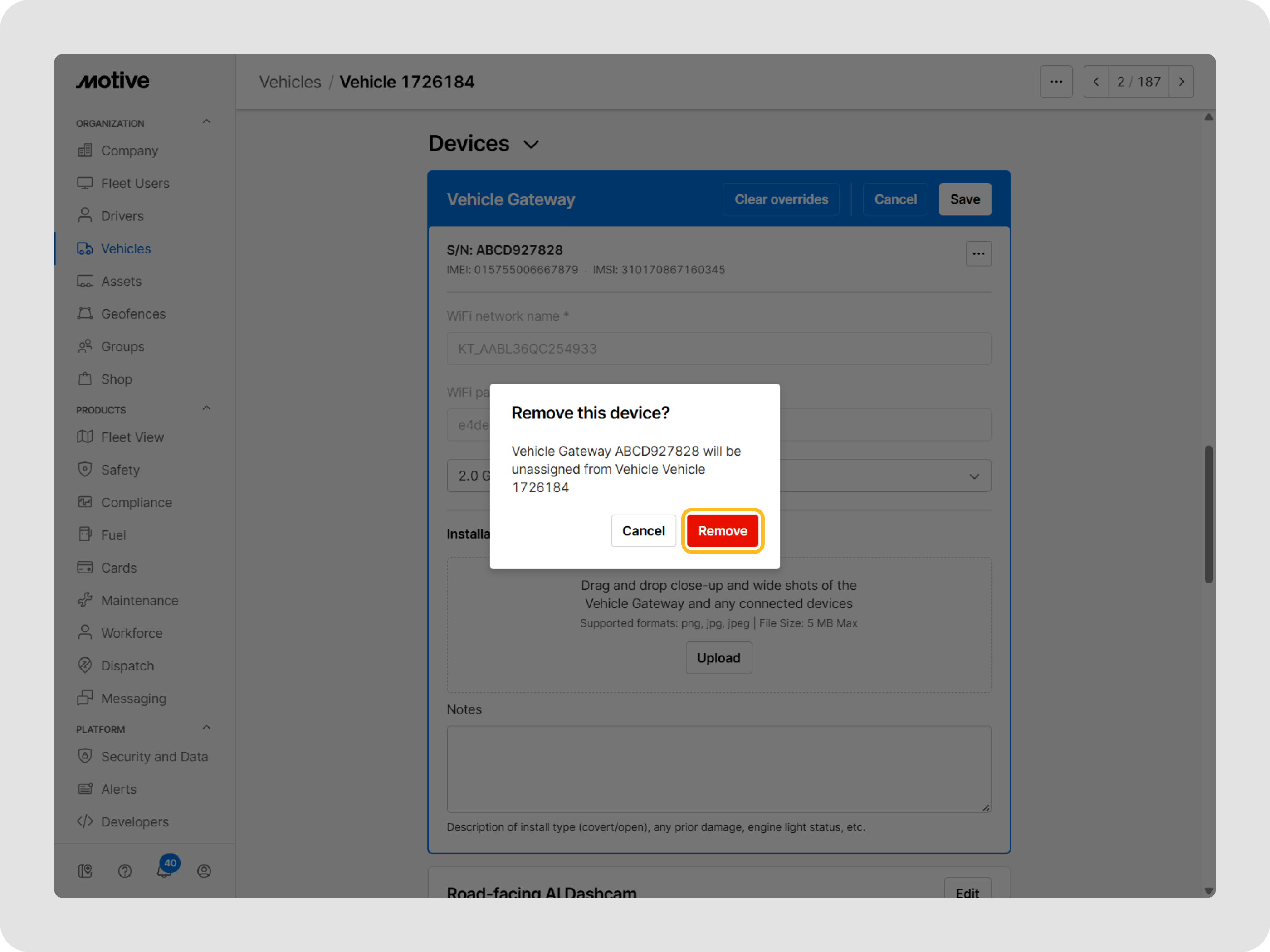
Task: Confirm removal with the Remove button
Action: click(x=722, y=531)
